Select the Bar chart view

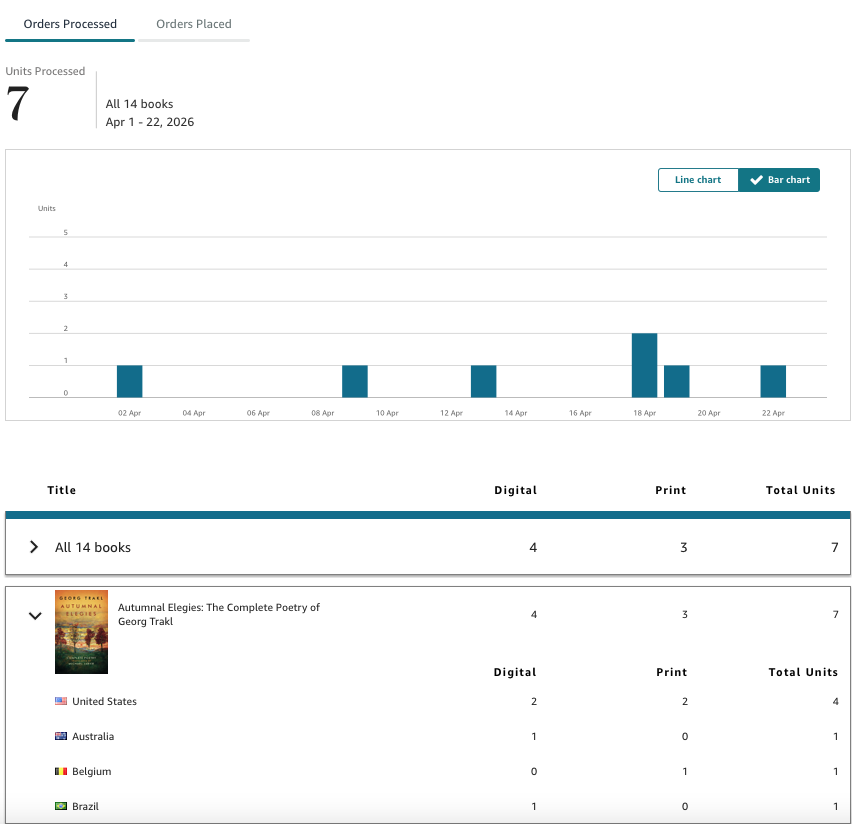pos(779,180)
